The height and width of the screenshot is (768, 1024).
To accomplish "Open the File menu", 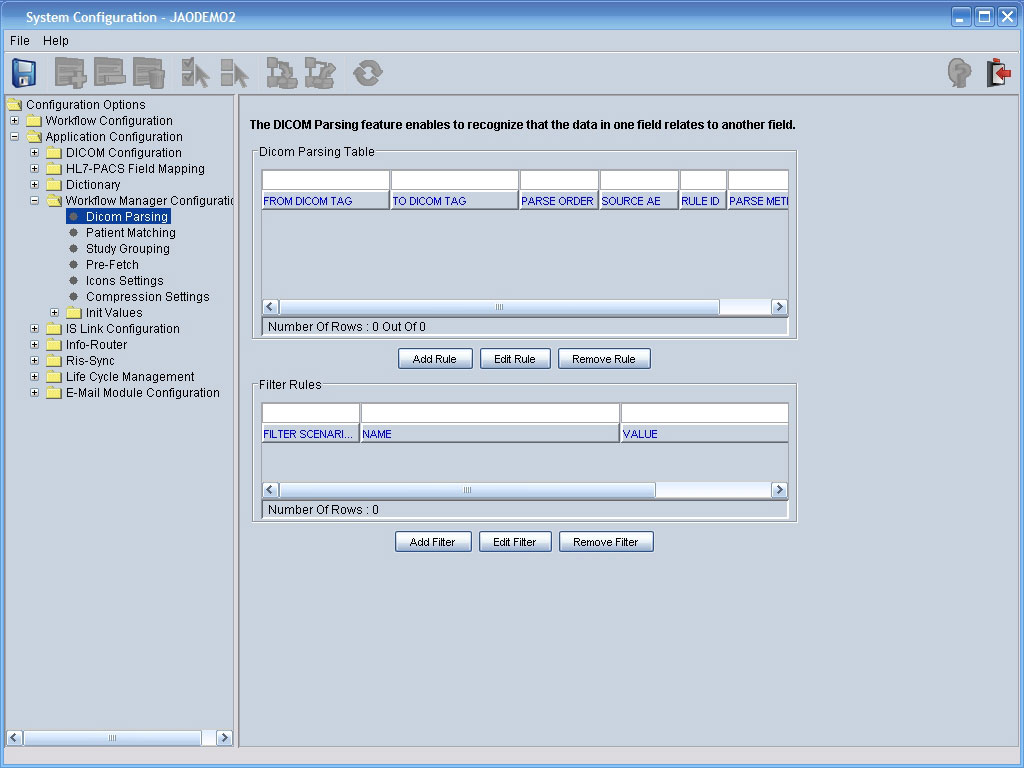I will (x=20, y=40).
